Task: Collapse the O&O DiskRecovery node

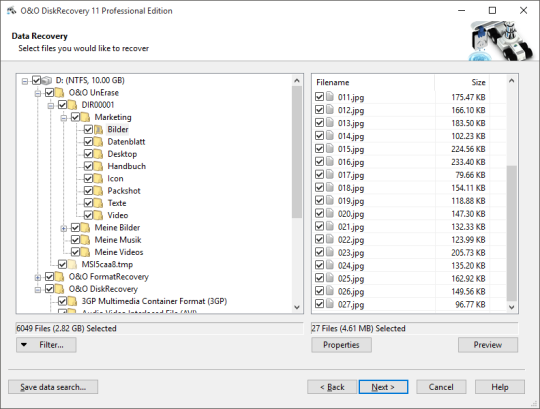Action: [38, 290]
